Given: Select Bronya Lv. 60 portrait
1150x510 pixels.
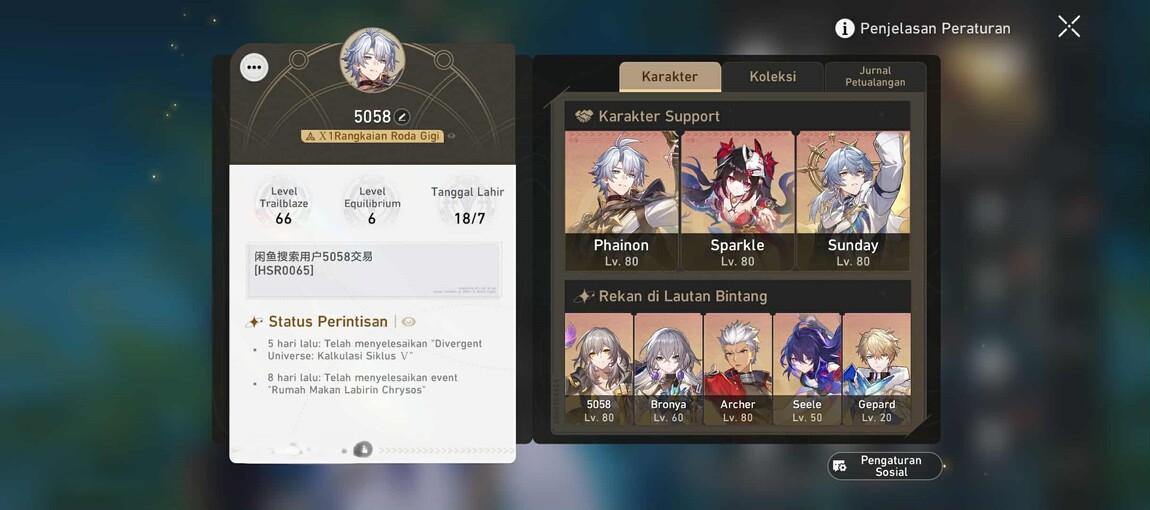Looking at the screenshot, I should [668, 369].
